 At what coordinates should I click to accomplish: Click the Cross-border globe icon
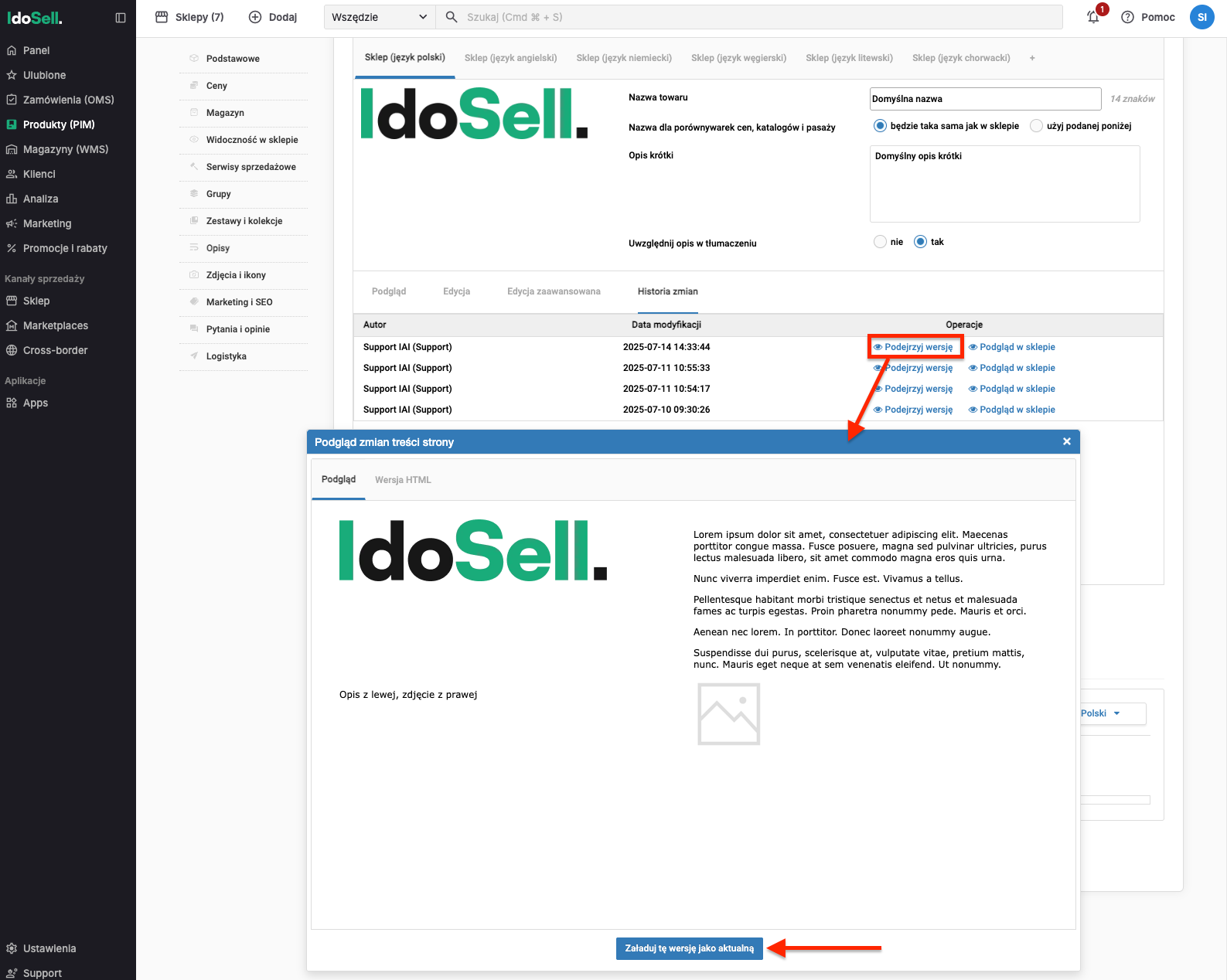pos(12,350)
